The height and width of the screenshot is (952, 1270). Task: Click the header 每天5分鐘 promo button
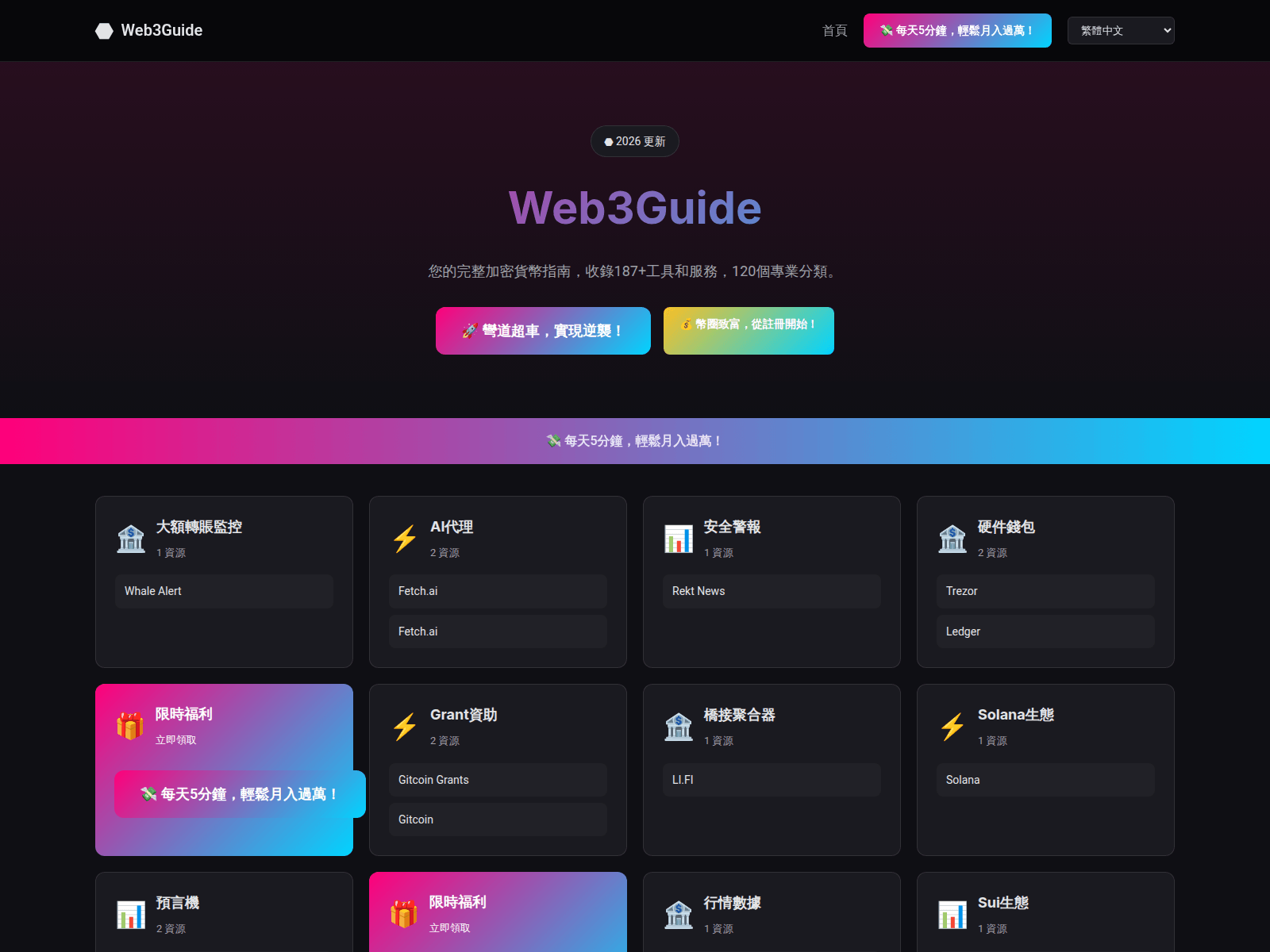957,31
